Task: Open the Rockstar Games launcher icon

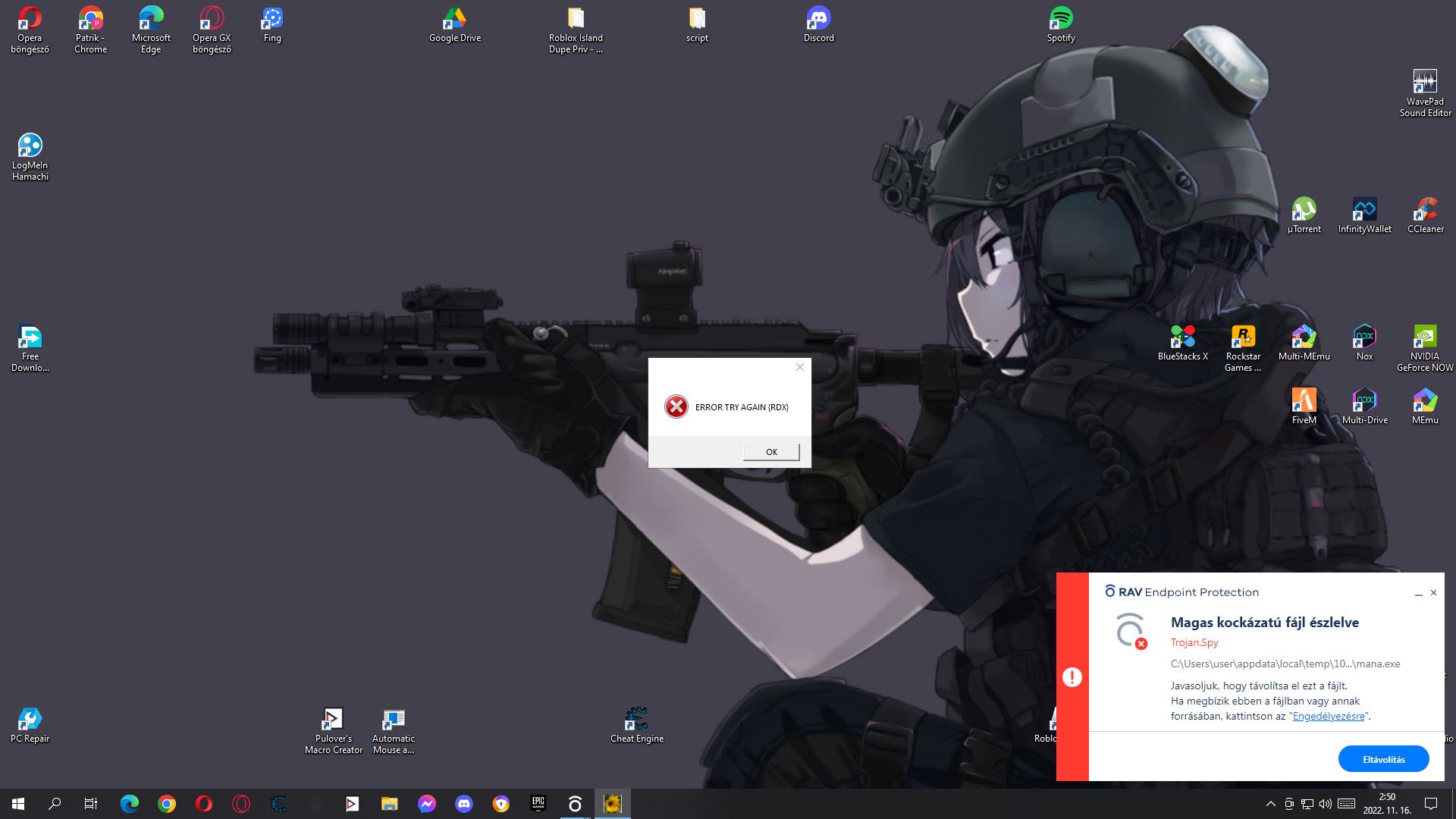Action: (x=1243, y=337)
